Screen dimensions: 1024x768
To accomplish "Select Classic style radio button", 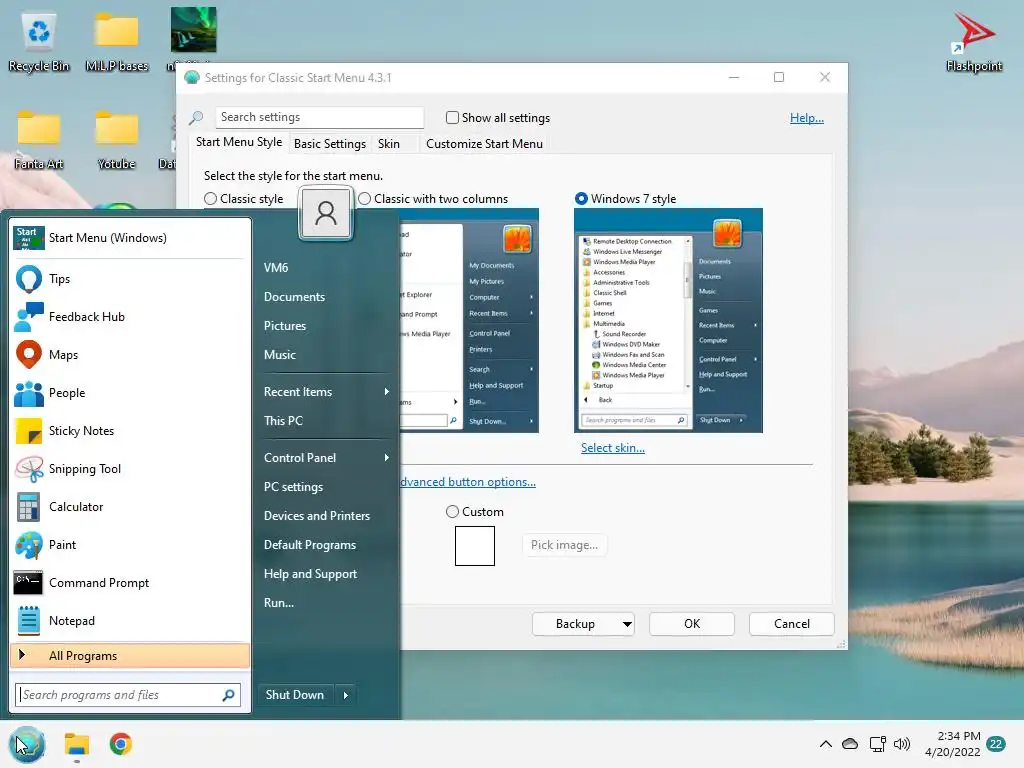I will tap(210, 199).
